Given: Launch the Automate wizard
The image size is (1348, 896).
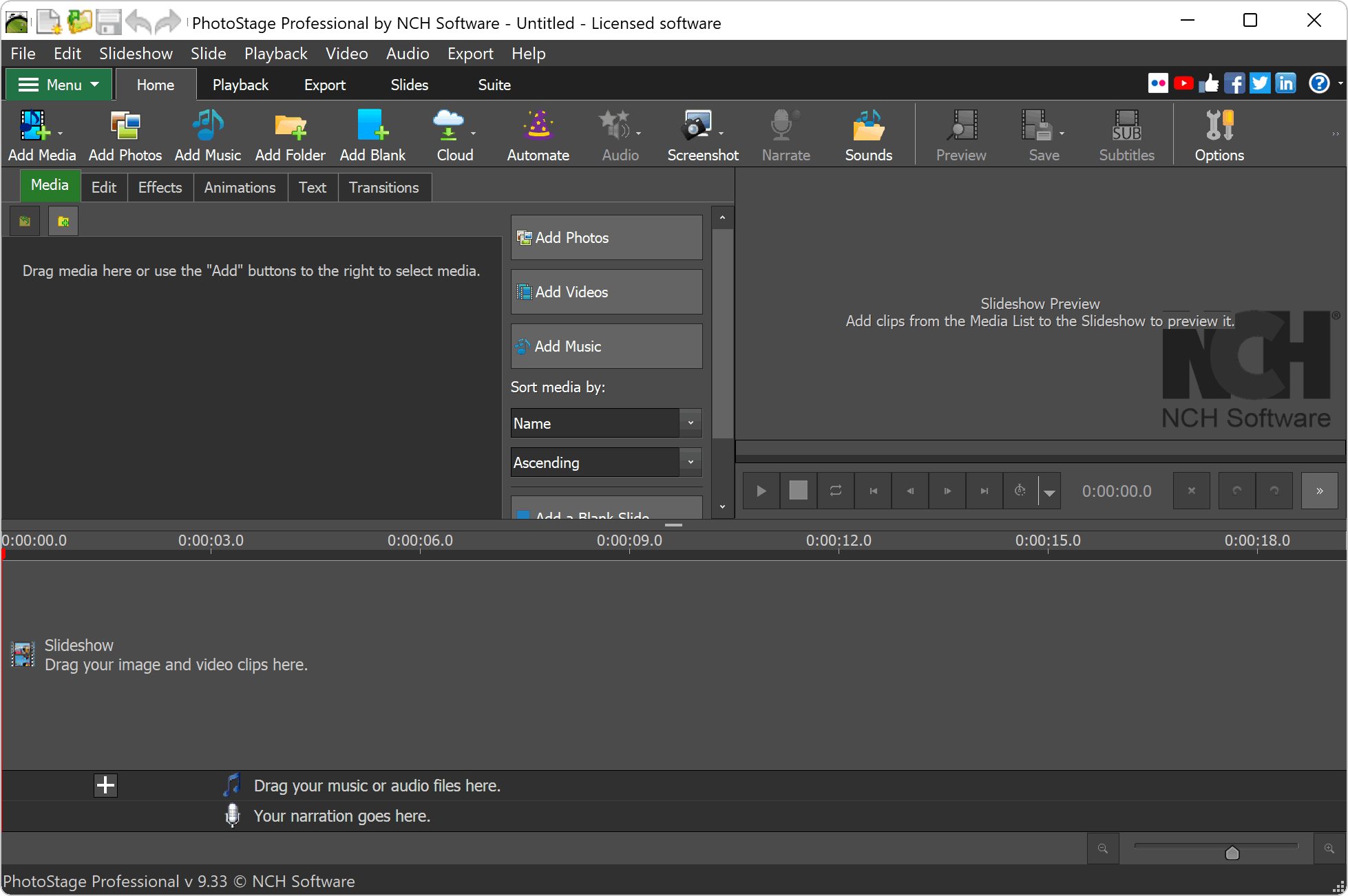Looking at the screenshot, I should coord(538,136).
